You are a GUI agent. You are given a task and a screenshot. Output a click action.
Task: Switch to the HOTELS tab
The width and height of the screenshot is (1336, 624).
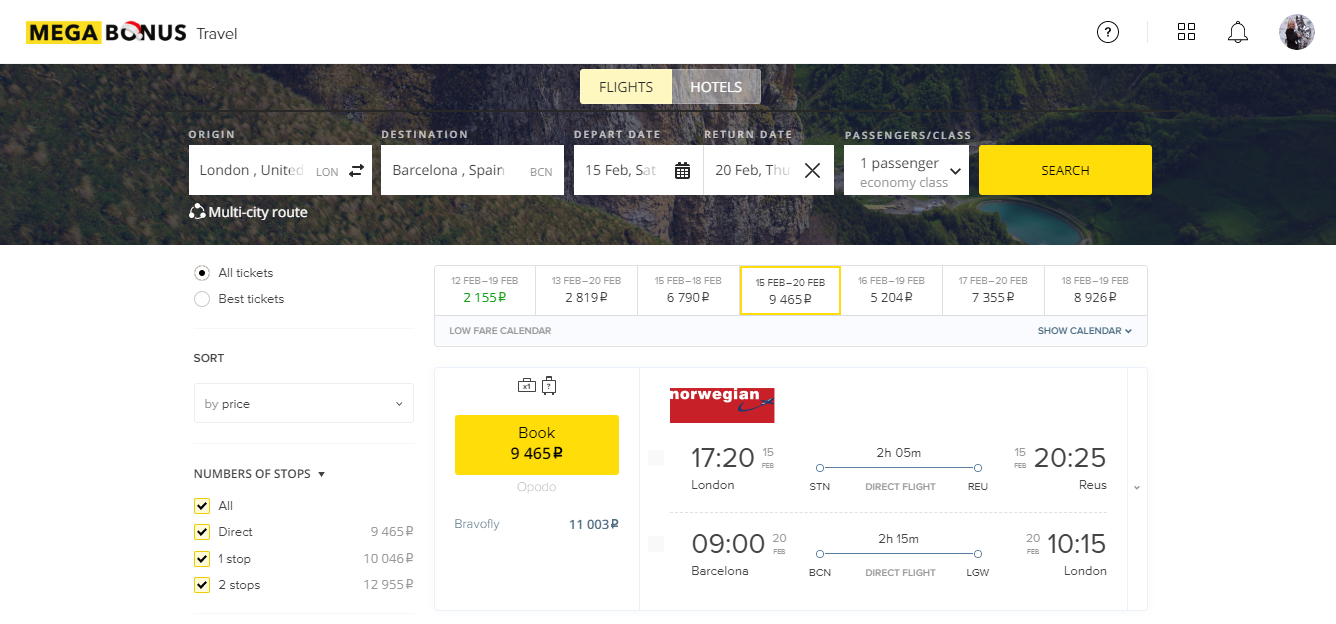click(x=716, y=86)
